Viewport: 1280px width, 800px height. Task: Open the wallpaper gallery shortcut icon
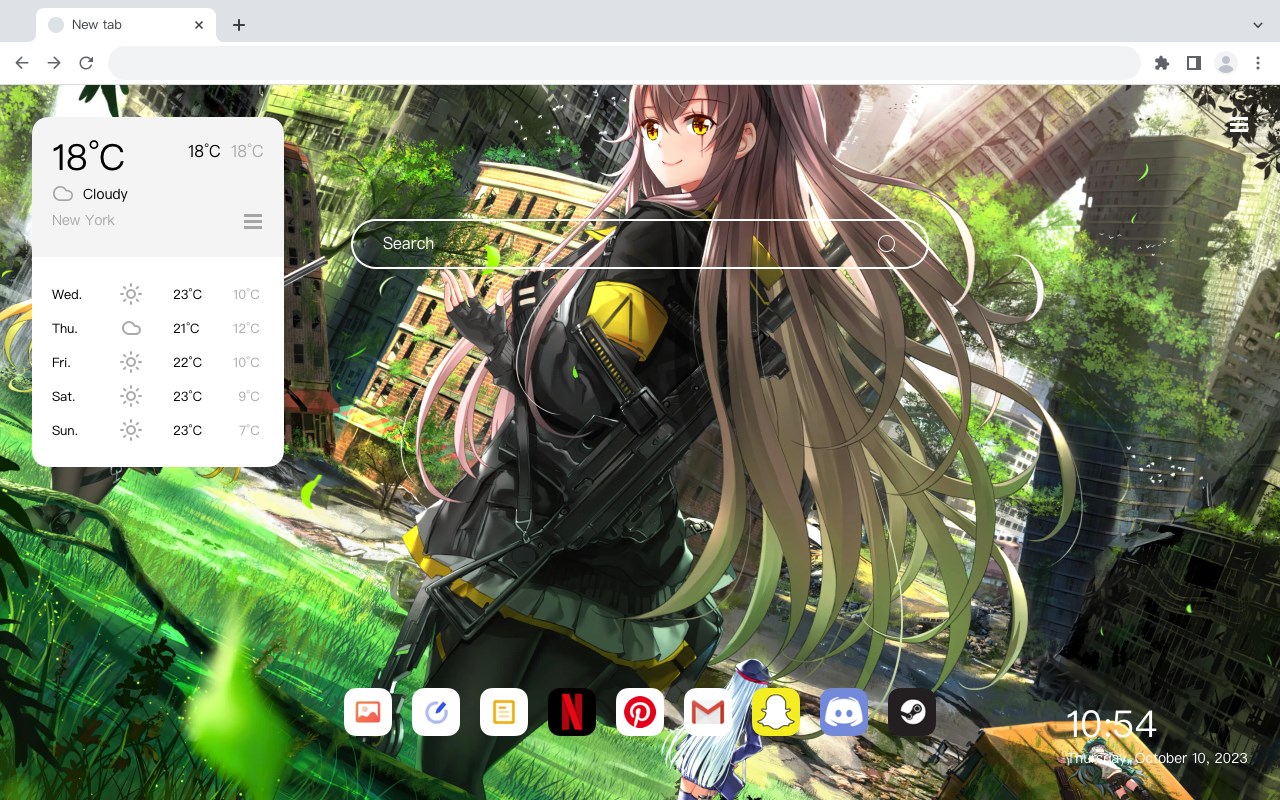tap(368, 712)
